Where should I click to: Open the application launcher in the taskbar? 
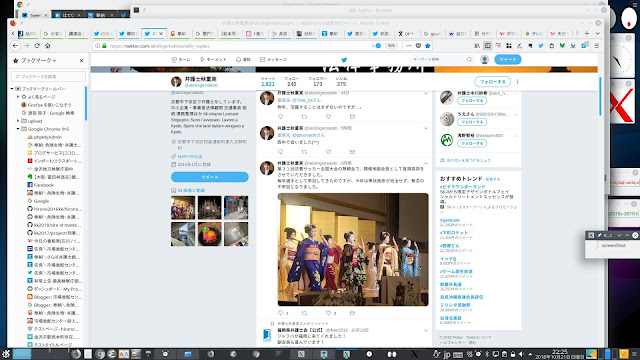tap(6, 354)
